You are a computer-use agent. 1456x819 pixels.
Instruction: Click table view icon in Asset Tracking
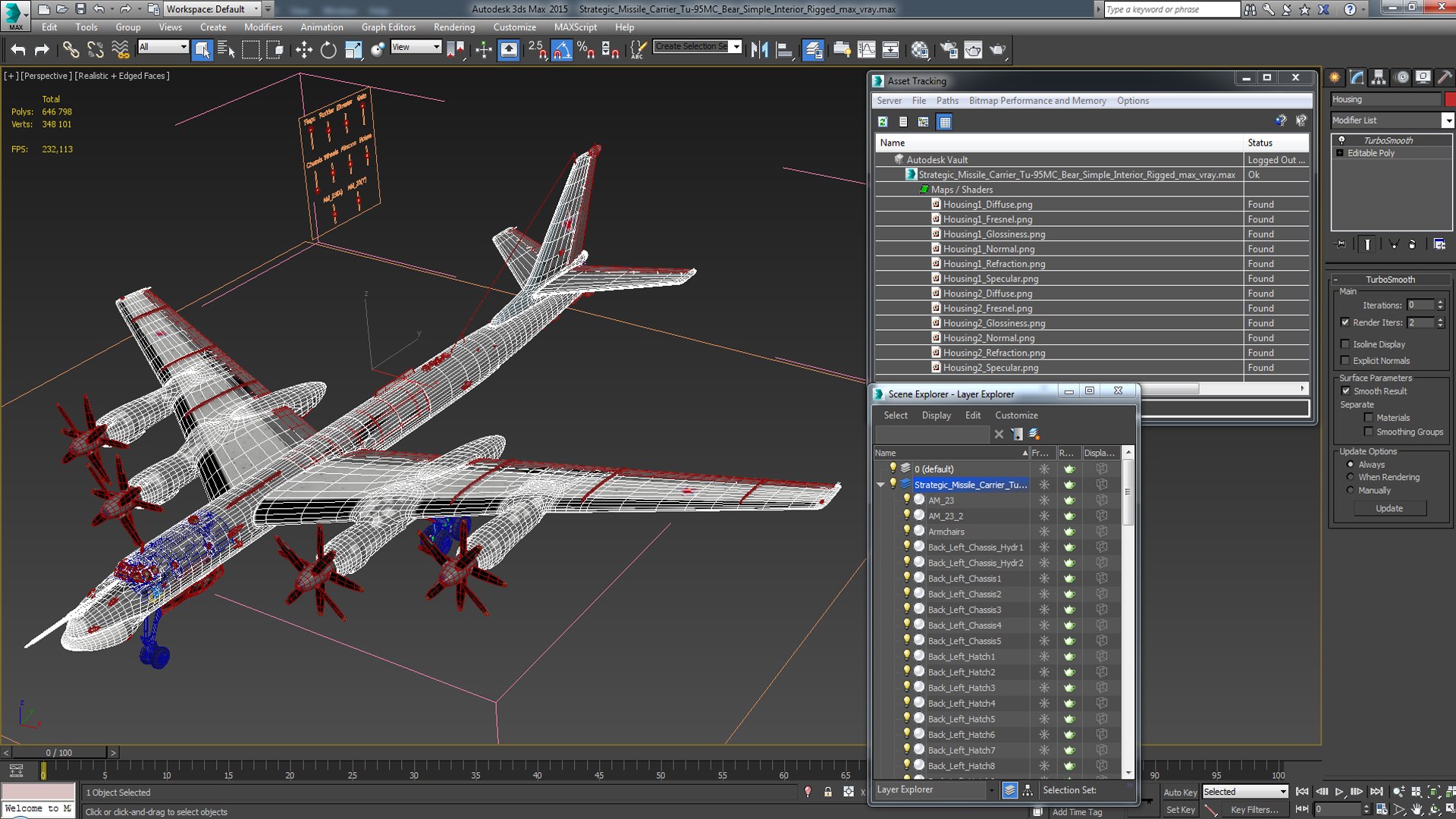(x=944, y=121)
